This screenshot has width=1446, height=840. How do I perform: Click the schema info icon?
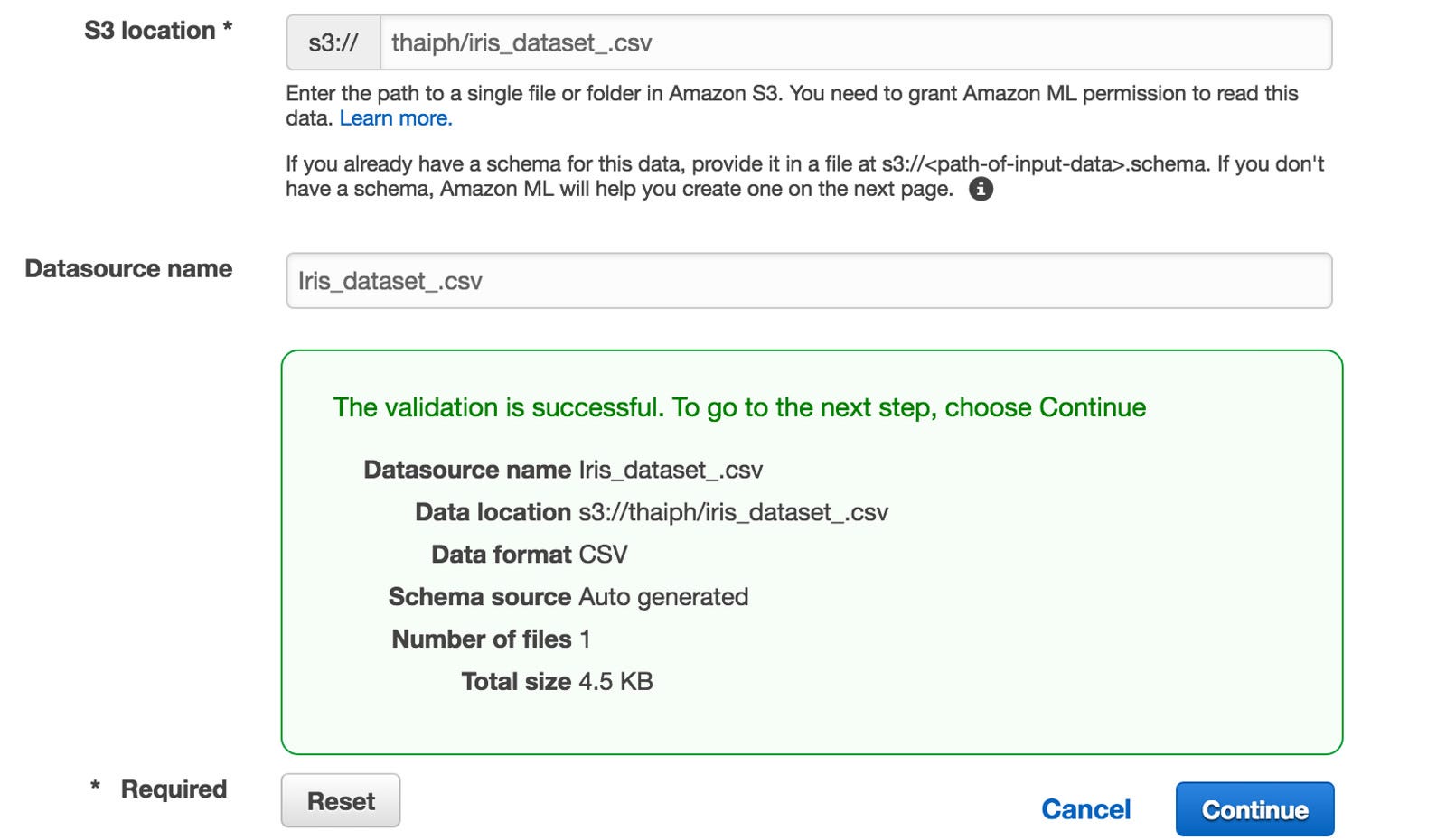coord(981,189)
